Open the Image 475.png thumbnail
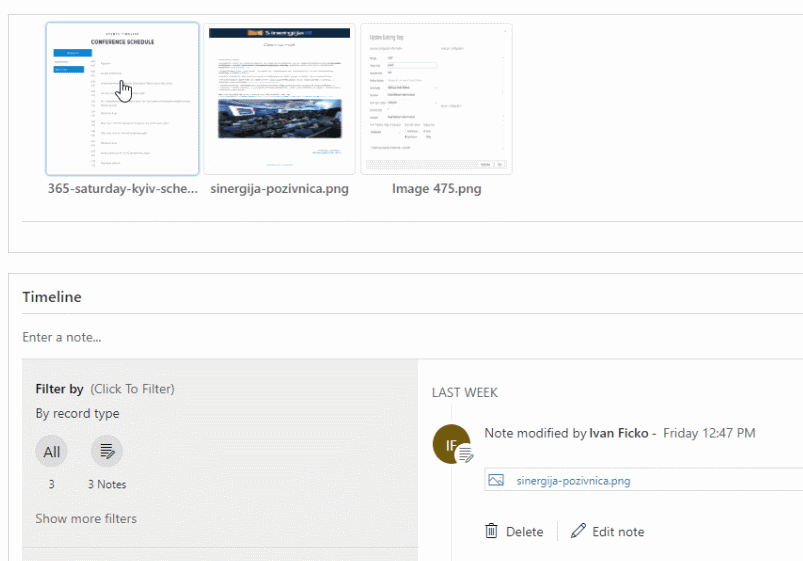803x561 pixels. point(436,99)
